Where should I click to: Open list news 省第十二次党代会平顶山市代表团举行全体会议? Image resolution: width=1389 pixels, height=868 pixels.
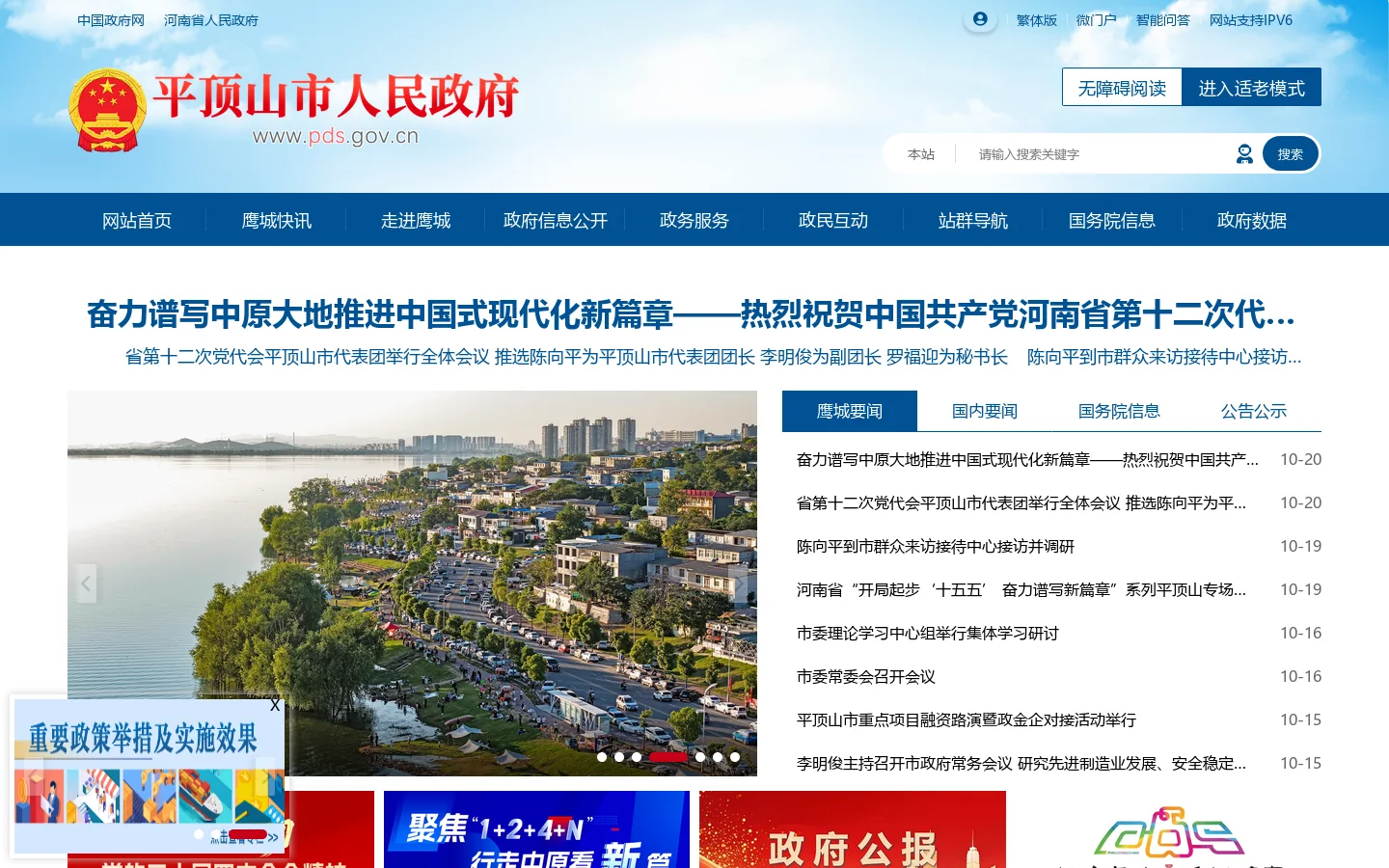1021,503
